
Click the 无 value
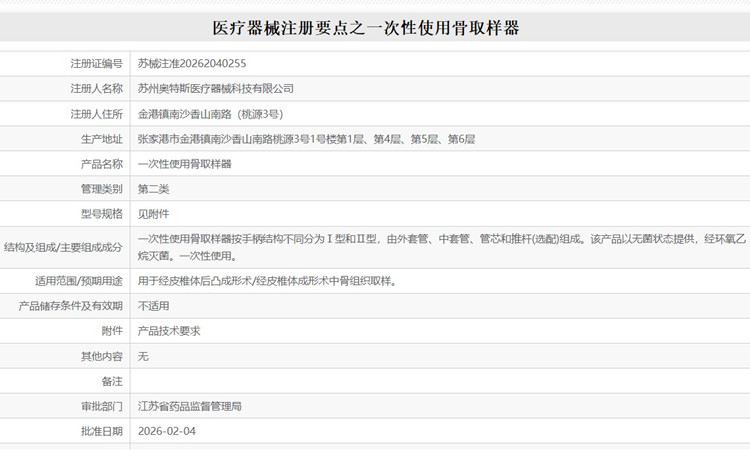(x=143, y=356)
